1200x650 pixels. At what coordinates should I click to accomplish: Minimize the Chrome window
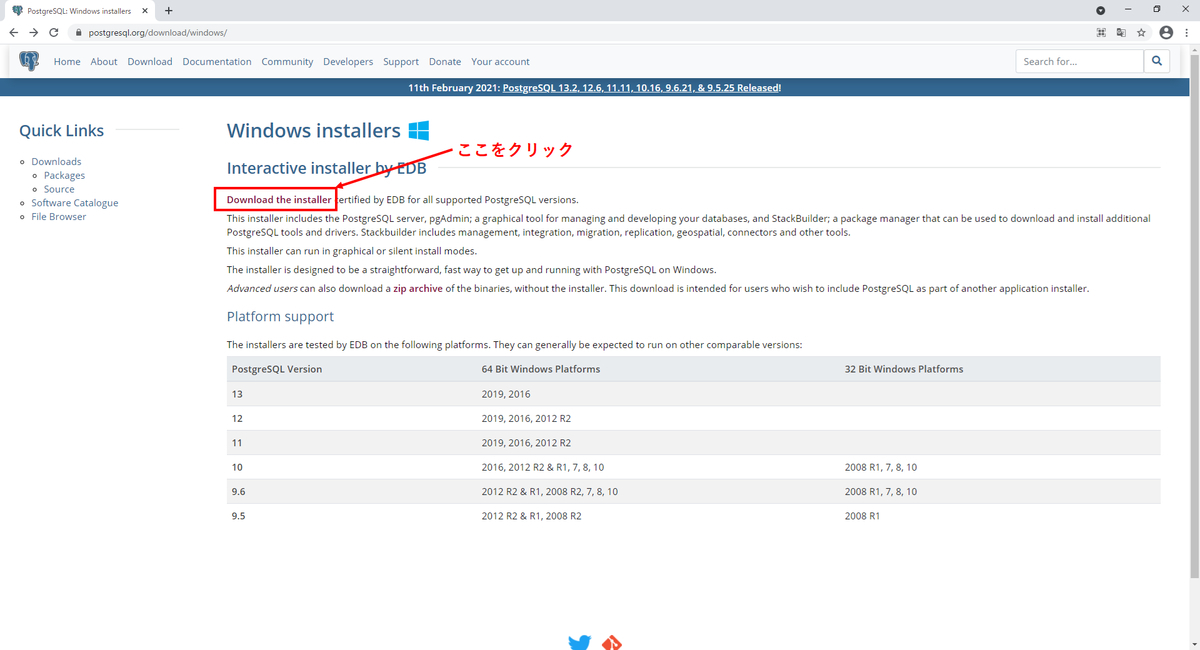[x=1129, y=10]
